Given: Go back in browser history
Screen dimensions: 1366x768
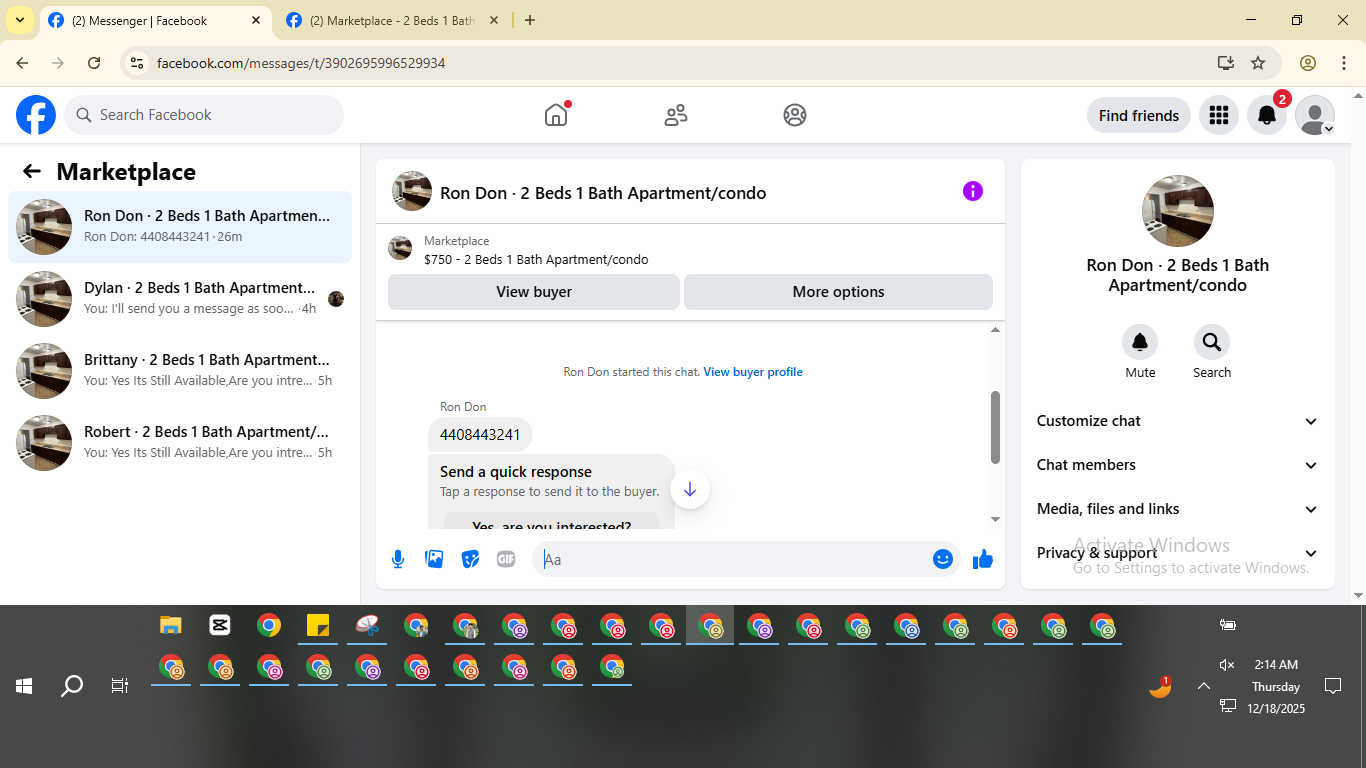Looking at the screenshot, I should pos(22,63).
